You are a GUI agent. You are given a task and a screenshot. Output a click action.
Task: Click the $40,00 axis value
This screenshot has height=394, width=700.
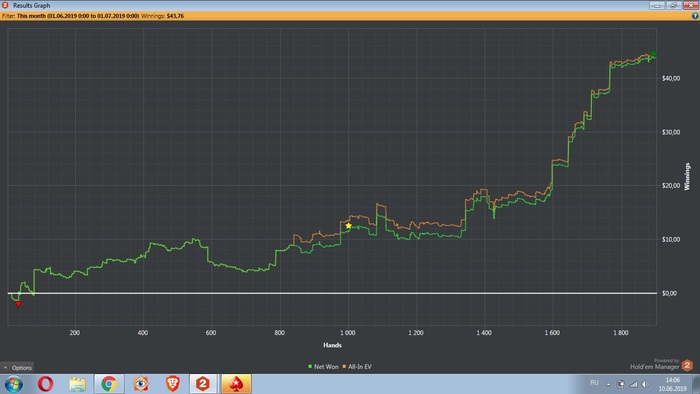[x=671, y=78]
